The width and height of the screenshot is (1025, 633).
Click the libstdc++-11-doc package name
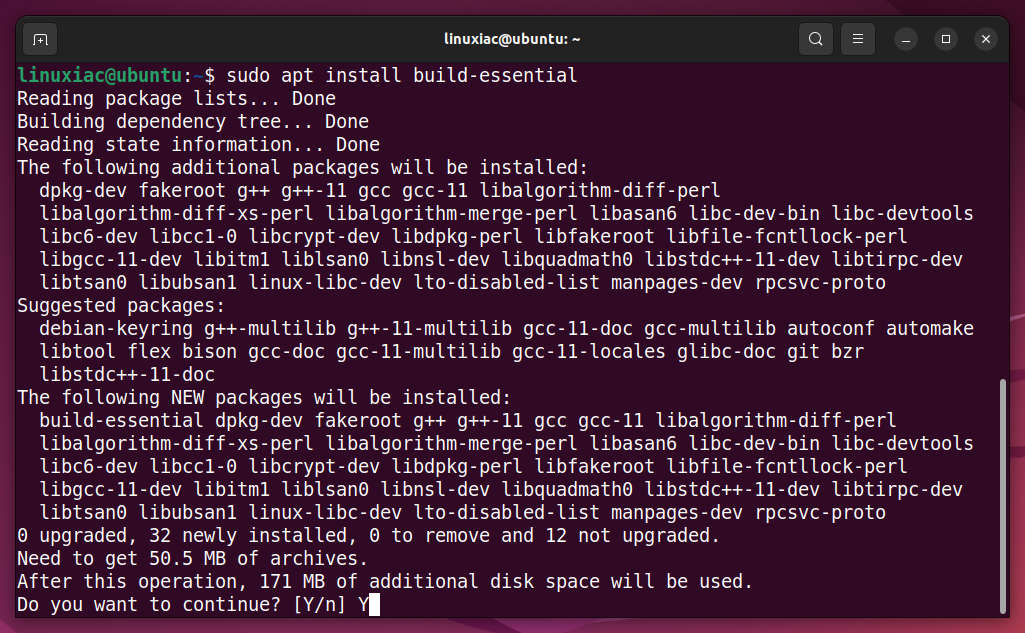(x=127, y=375)
